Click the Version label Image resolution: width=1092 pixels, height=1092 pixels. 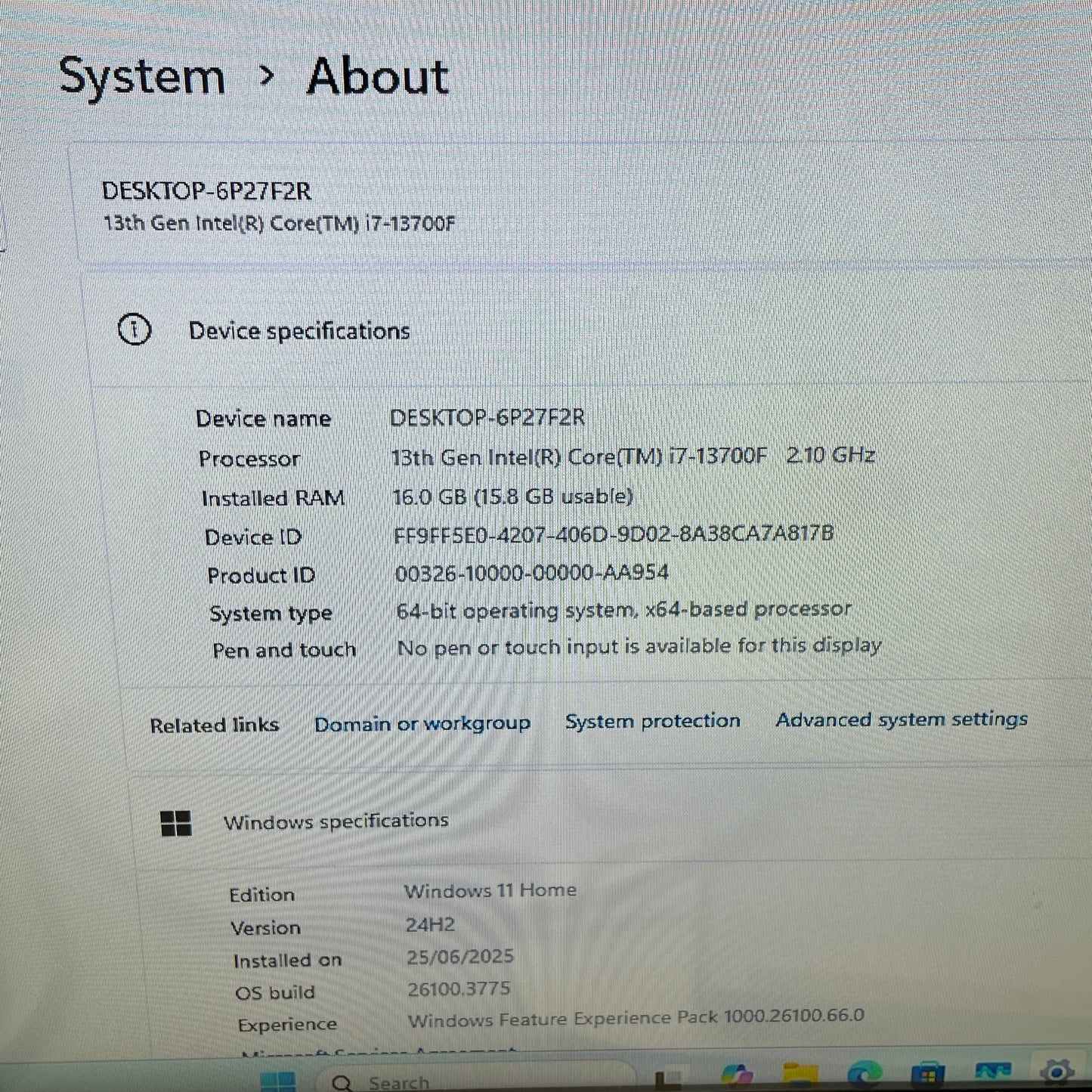(x=266, y=928)
